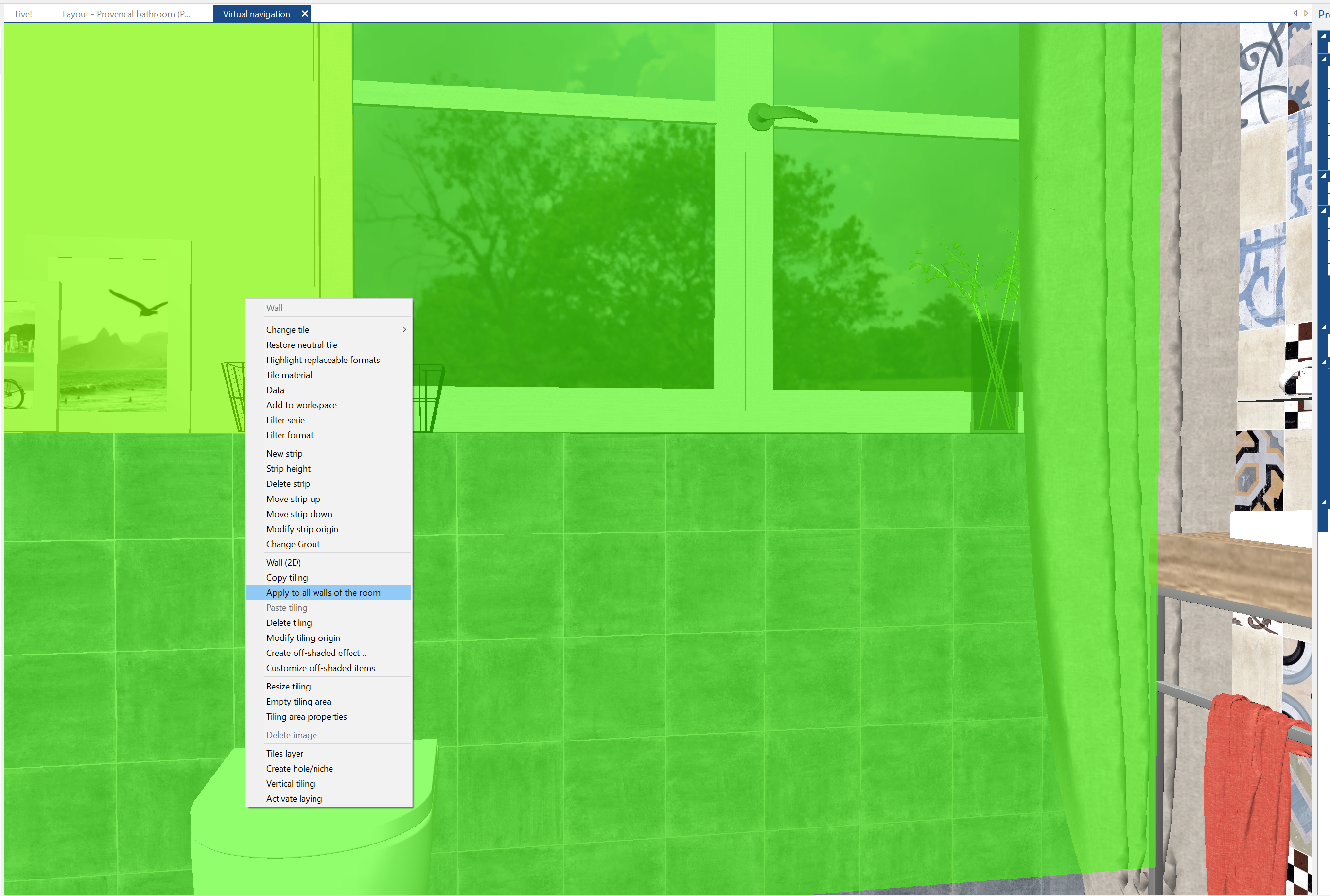Select Vertical tiling
The image size is (1330, 896).
pos(329,783)
